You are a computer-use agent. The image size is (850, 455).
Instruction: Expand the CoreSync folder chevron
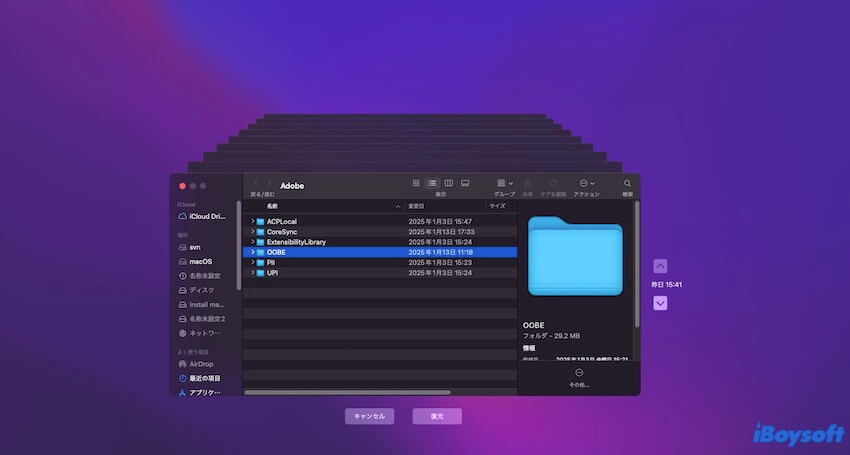pos(253,232)
